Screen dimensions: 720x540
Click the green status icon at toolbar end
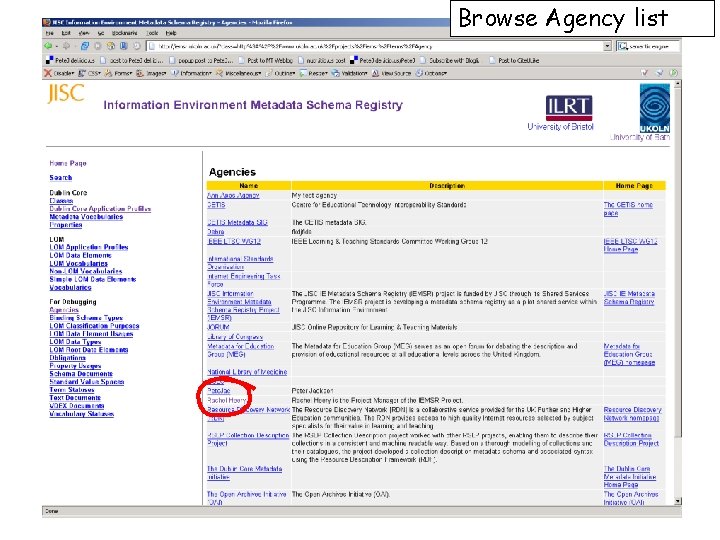coord(674,73)
